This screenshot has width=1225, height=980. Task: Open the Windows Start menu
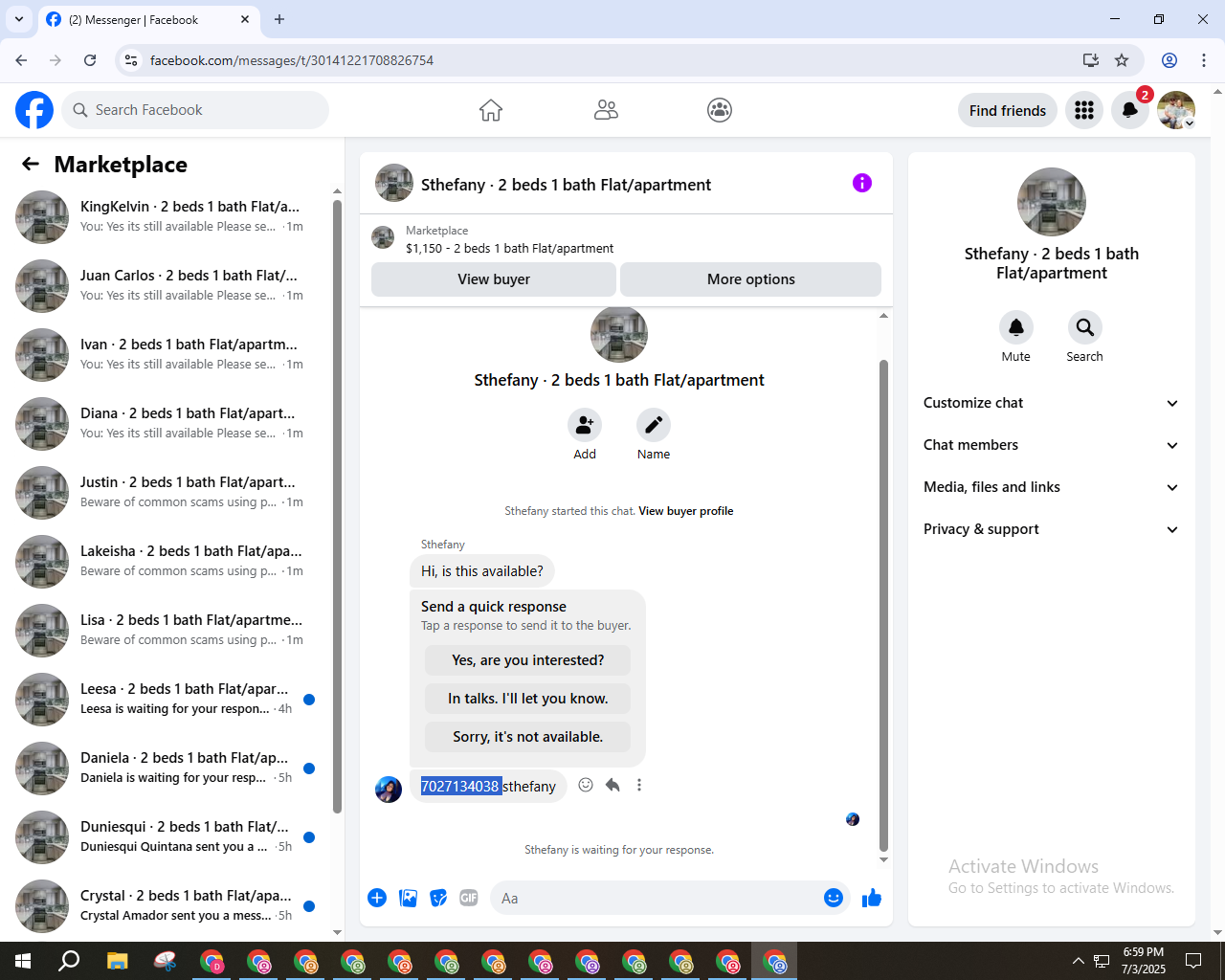coord(23,961)
